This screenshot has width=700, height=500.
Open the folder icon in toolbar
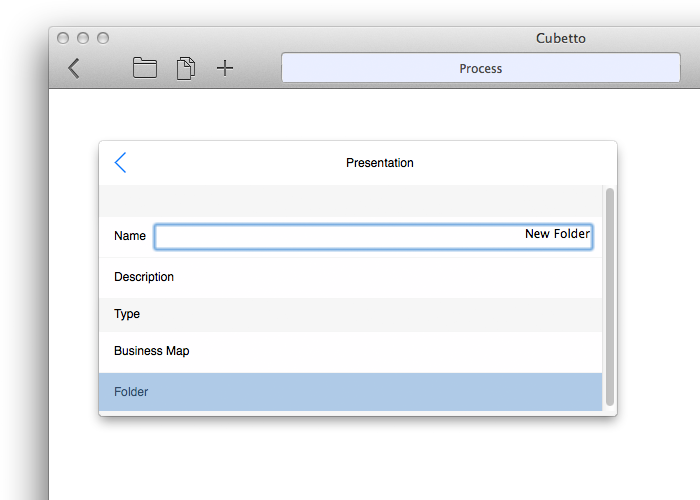(145, 68)
